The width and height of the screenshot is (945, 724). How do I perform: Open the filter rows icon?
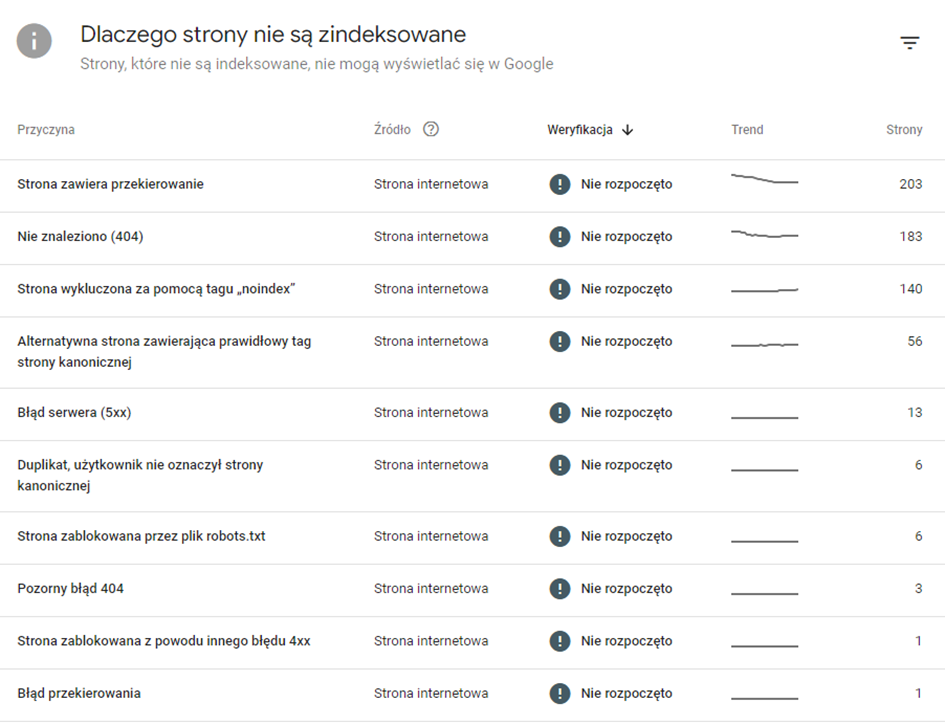909,43
